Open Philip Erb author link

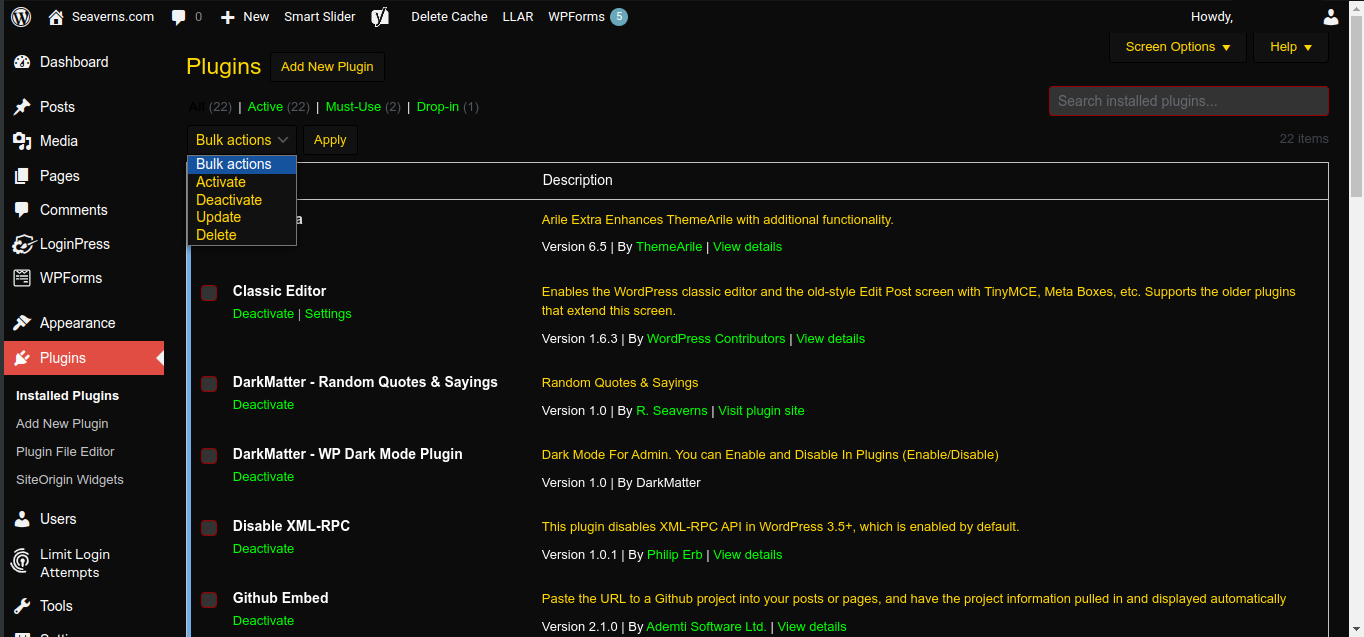tap(674, 555)
